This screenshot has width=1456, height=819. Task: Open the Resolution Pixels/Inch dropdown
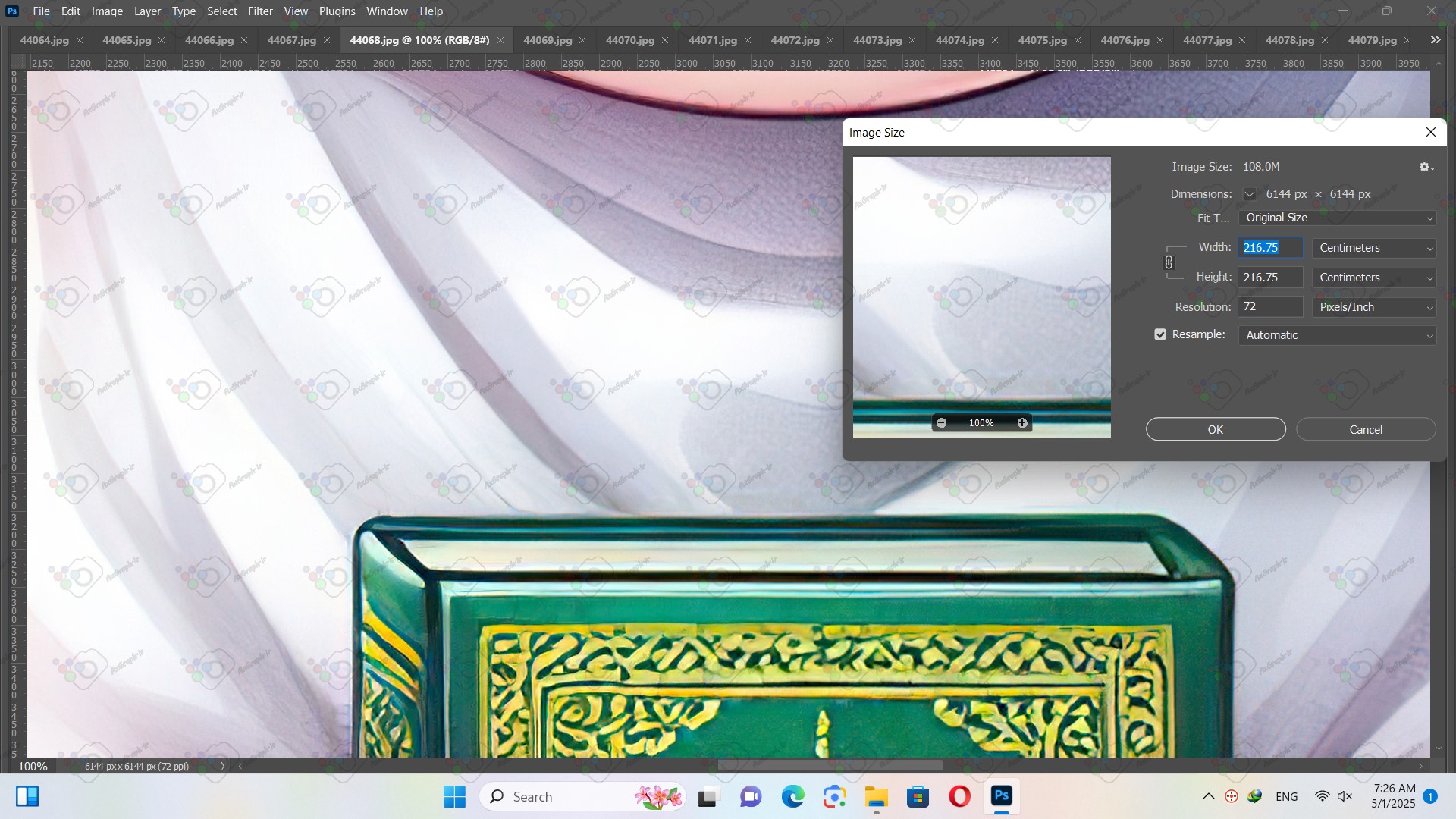pyautogui.click(x=1374, y=307)
